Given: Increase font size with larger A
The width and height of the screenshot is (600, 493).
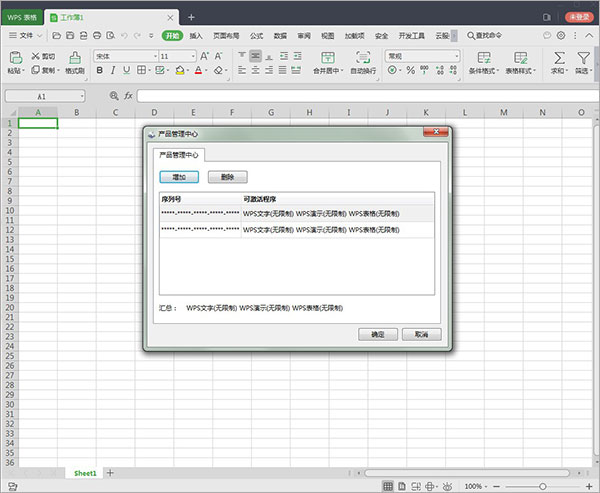Looking at the screenshot, I should [x=204, y=56].
